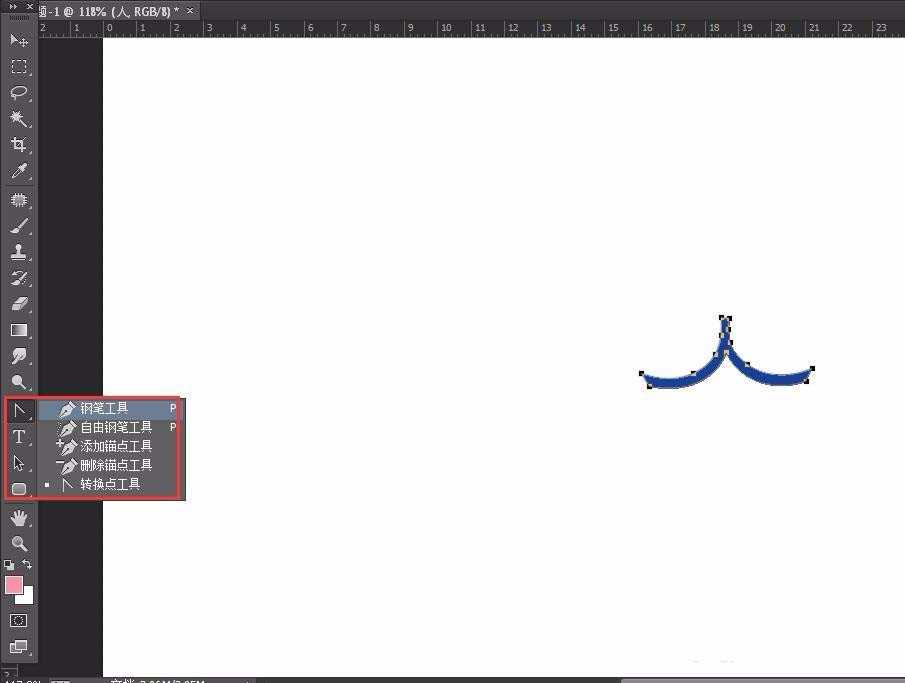The image size is (905, 683).
Task: Activate the Hand tool
Action: tap(18, 517)
